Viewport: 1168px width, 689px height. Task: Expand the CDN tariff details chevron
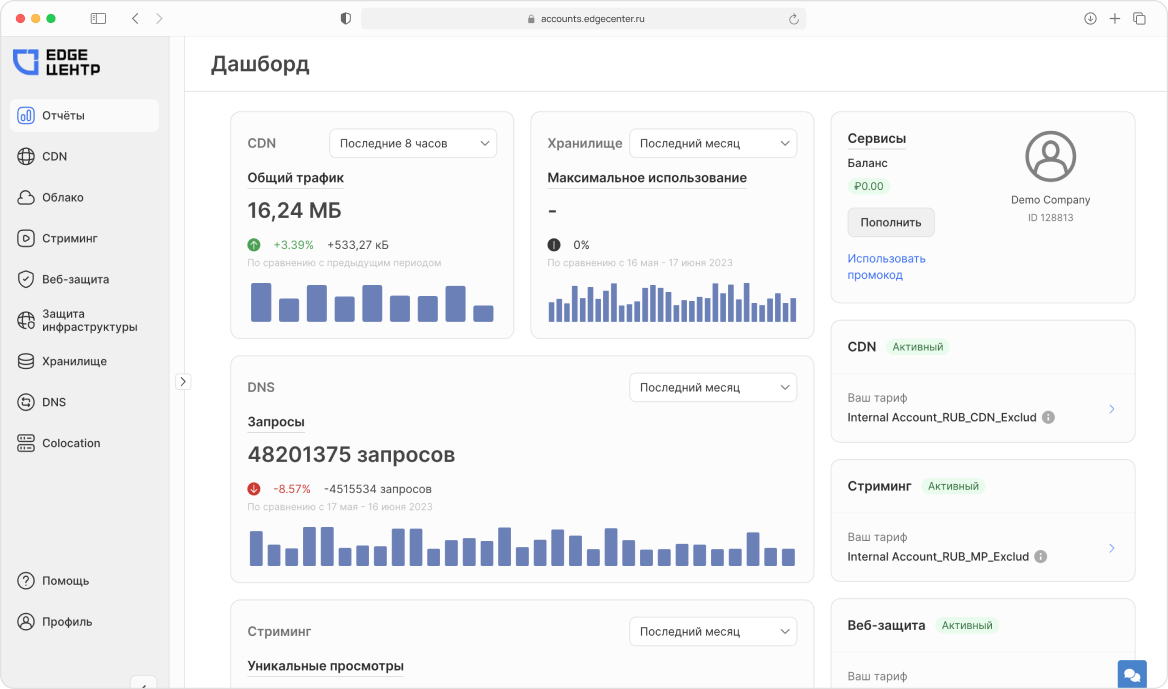tap(1112, 408)
